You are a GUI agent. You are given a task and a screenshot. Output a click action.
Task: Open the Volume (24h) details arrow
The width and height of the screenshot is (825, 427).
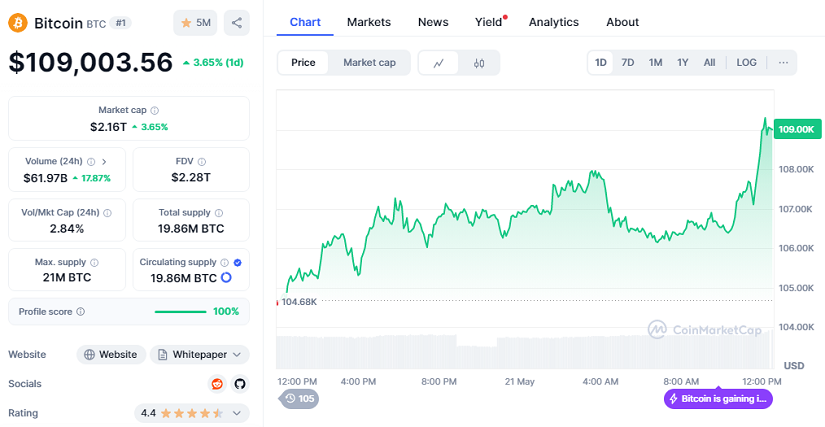(104, 161)
